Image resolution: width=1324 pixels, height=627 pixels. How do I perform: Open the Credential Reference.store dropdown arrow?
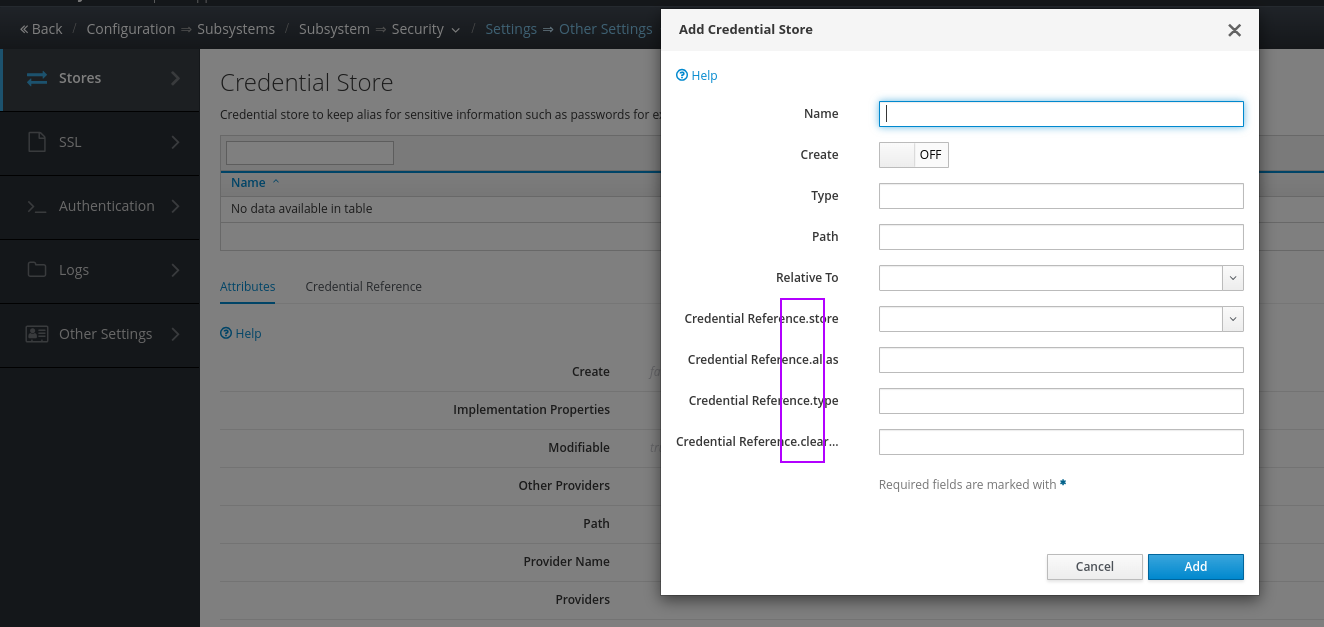[1233, 319]
